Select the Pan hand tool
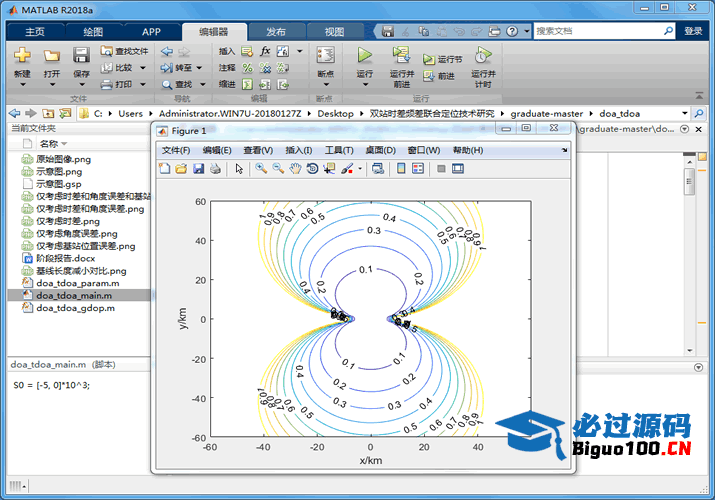 pyautogui.click(x=295, y=169)
